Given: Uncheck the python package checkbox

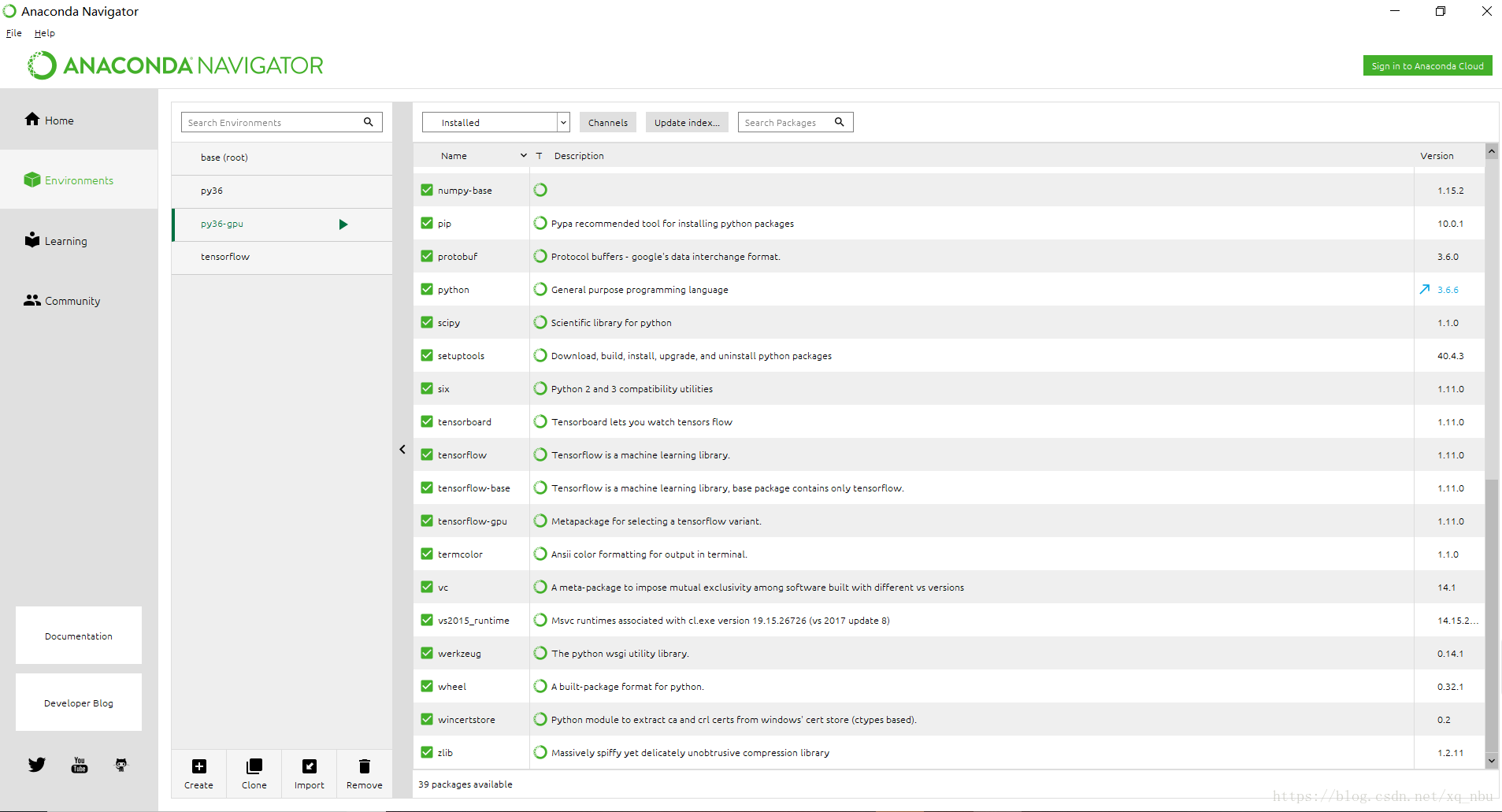Looking at the screenshot, I should (427, 289).
